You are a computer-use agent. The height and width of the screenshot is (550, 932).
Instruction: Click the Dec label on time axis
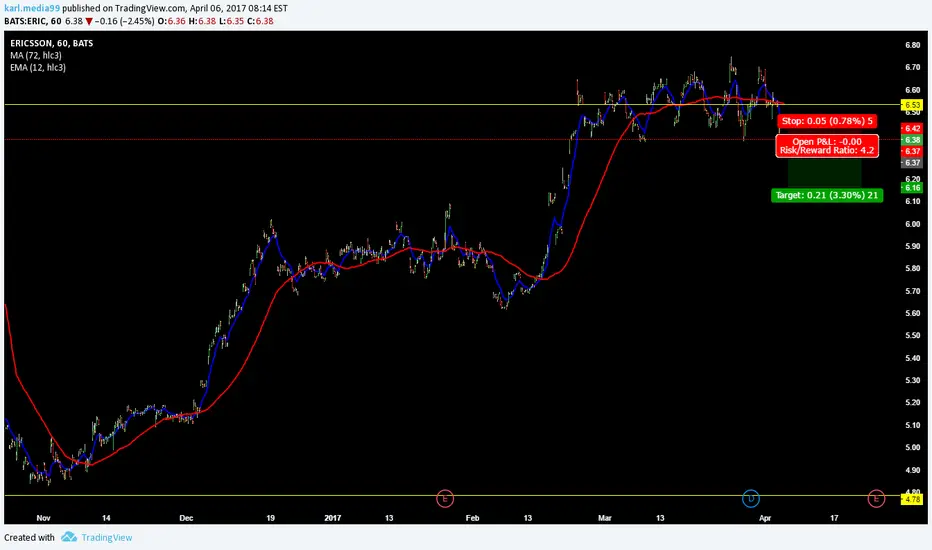(x=186, y=518)
